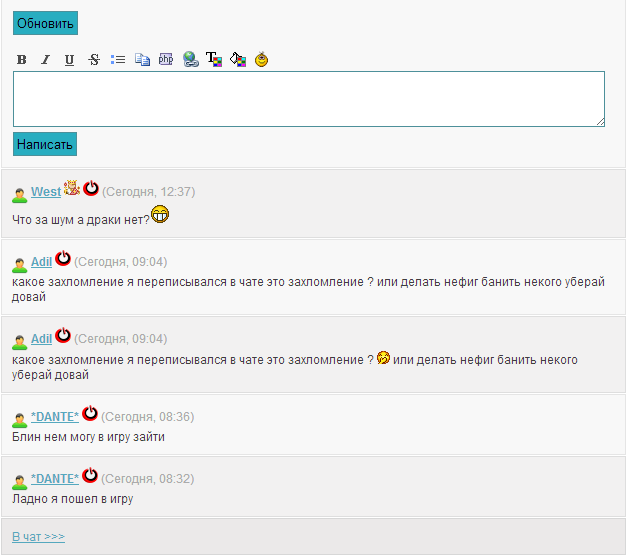Screen dimensions: 628x556
Task: Focus the chat message text area
Action: pyautogui.click(x=308, y=98)
